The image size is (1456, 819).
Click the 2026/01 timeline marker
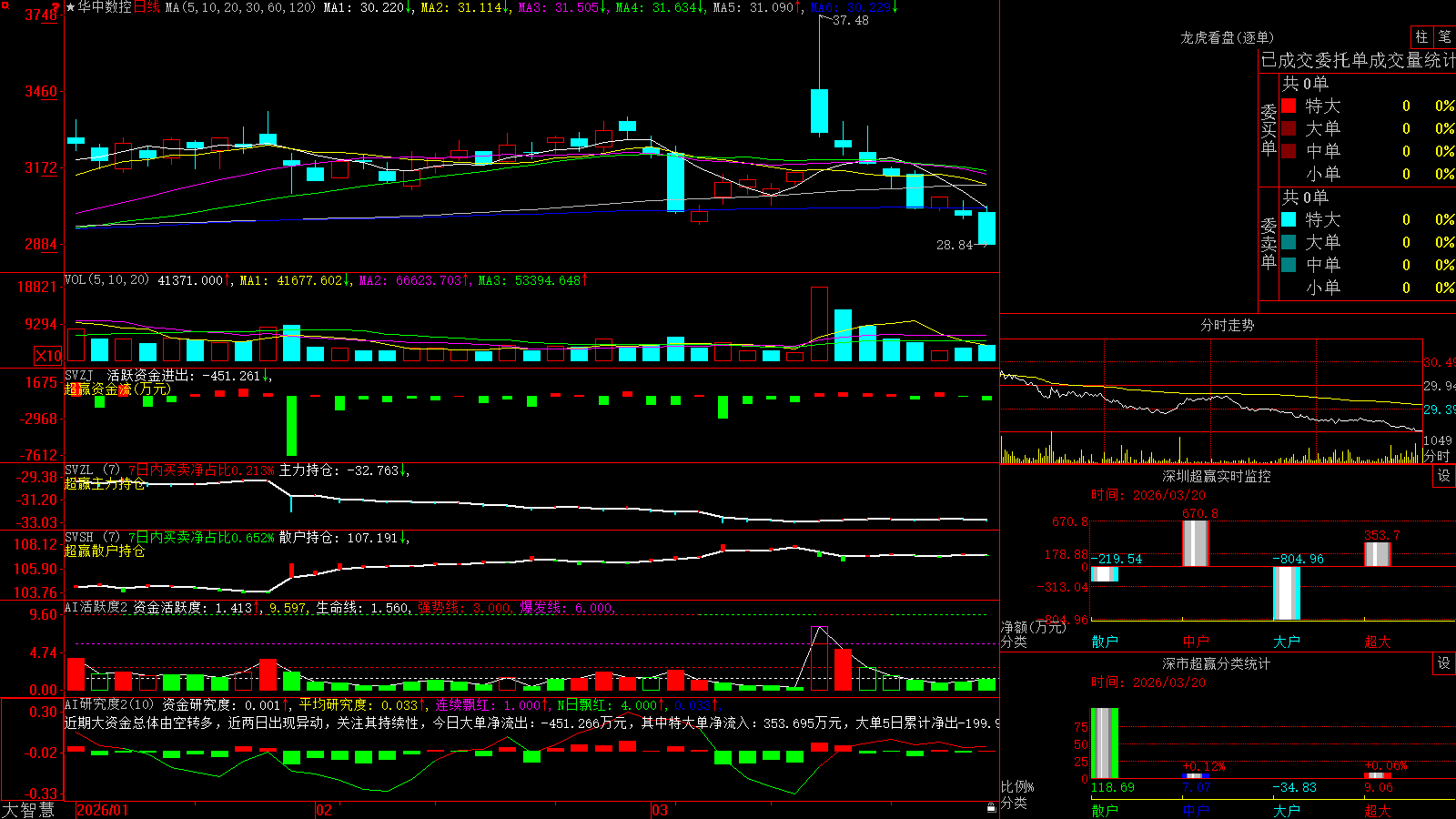[103, 810]
